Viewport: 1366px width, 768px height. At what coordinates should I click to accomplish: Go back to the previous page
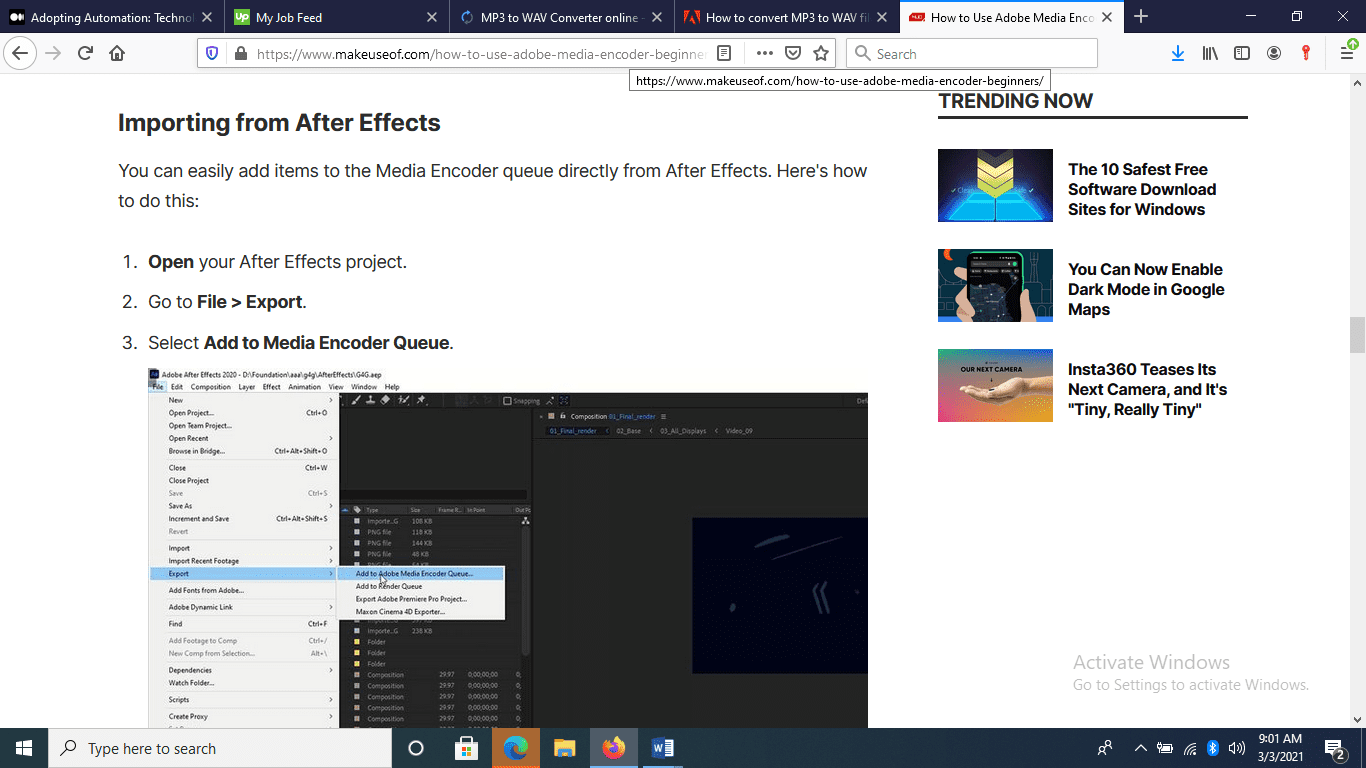point(20,53)
